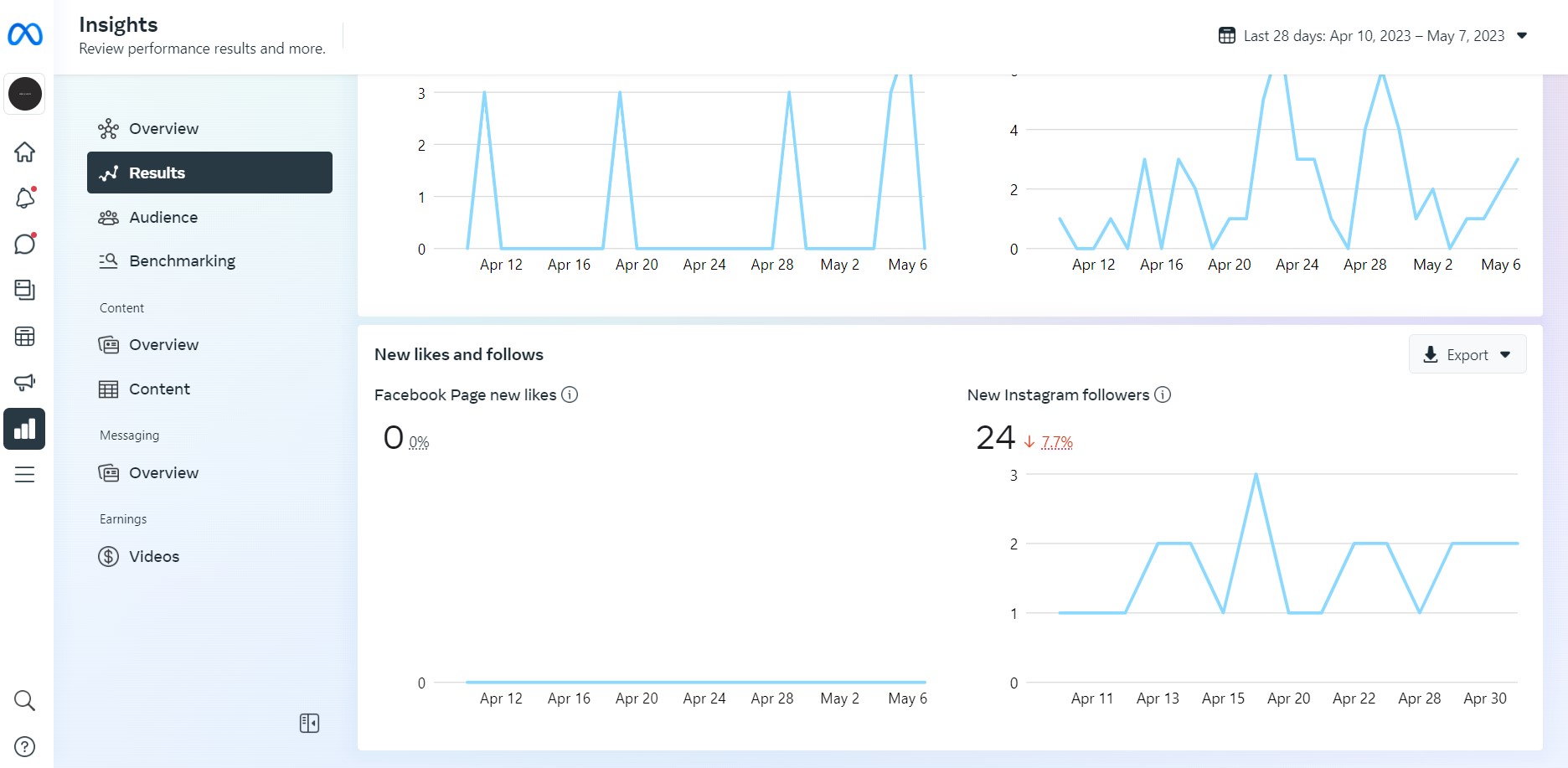Open Videos under Earnings
This screenshot has width=1568, height=768.
154,556
